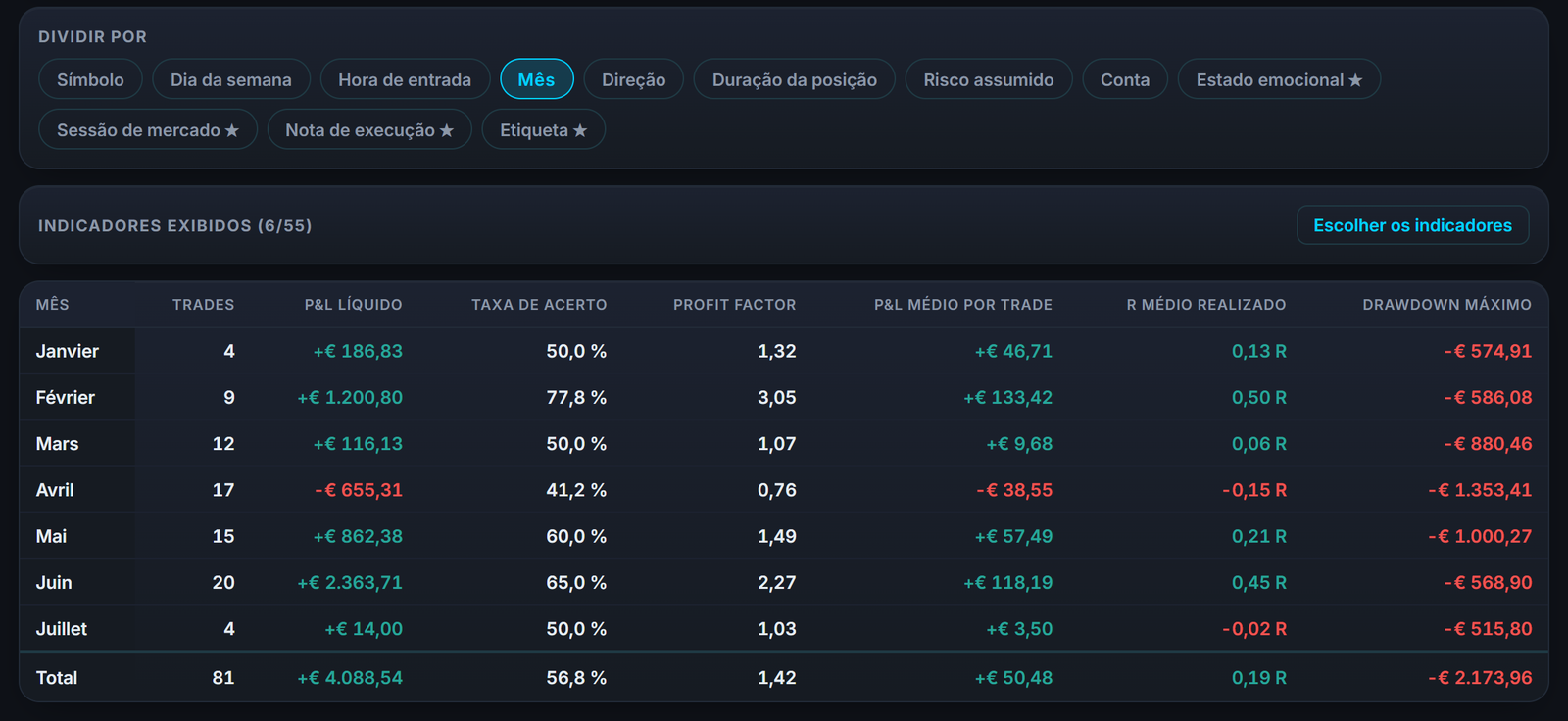Click Total trades count 81

223,678
